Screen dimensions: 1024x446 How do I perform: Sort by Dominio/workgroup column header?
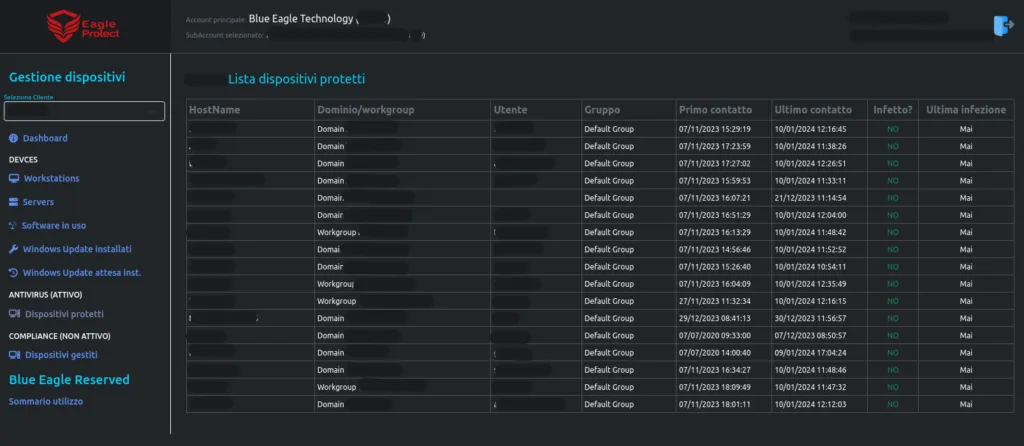(x=366, y=110)
